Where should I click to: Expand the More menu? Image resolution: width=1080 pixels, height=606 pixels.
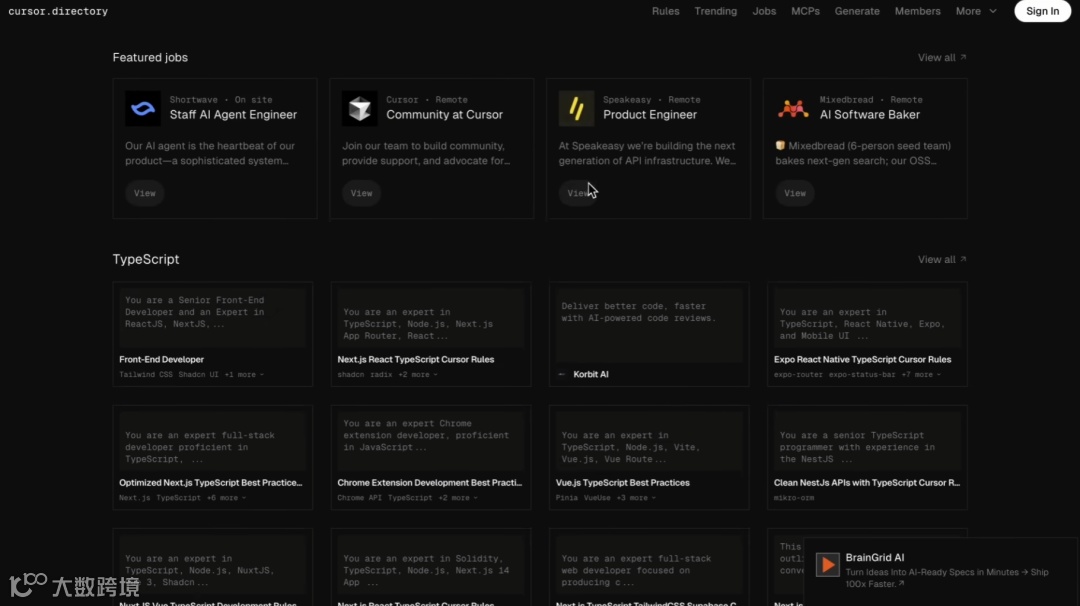(976, 11)
